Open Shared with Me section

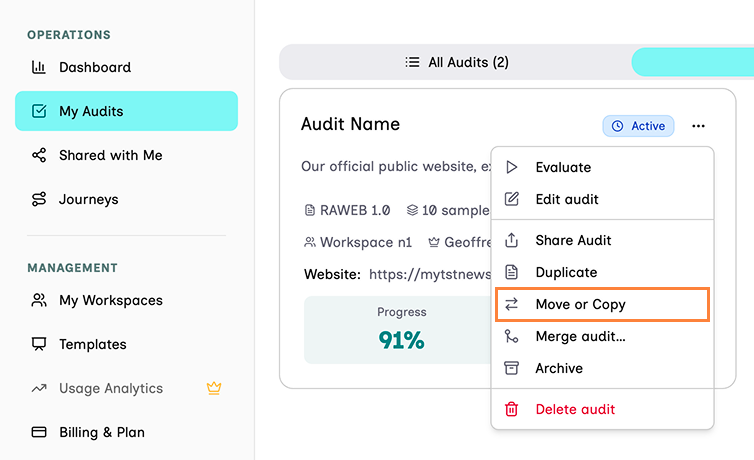click(126, 155)
